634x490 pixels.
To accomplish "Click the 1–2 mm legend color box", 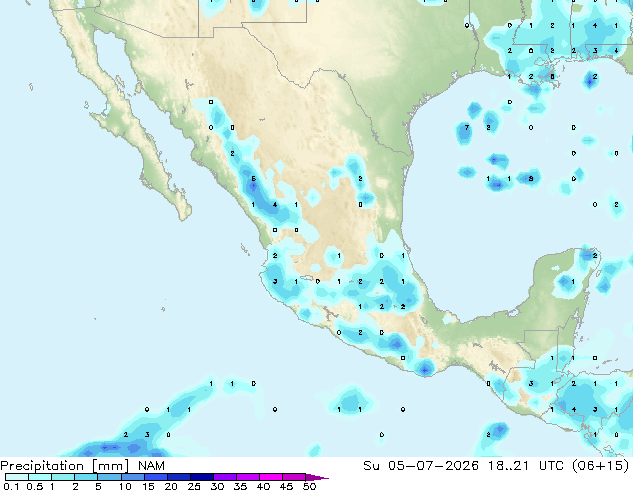I will 63,477.
